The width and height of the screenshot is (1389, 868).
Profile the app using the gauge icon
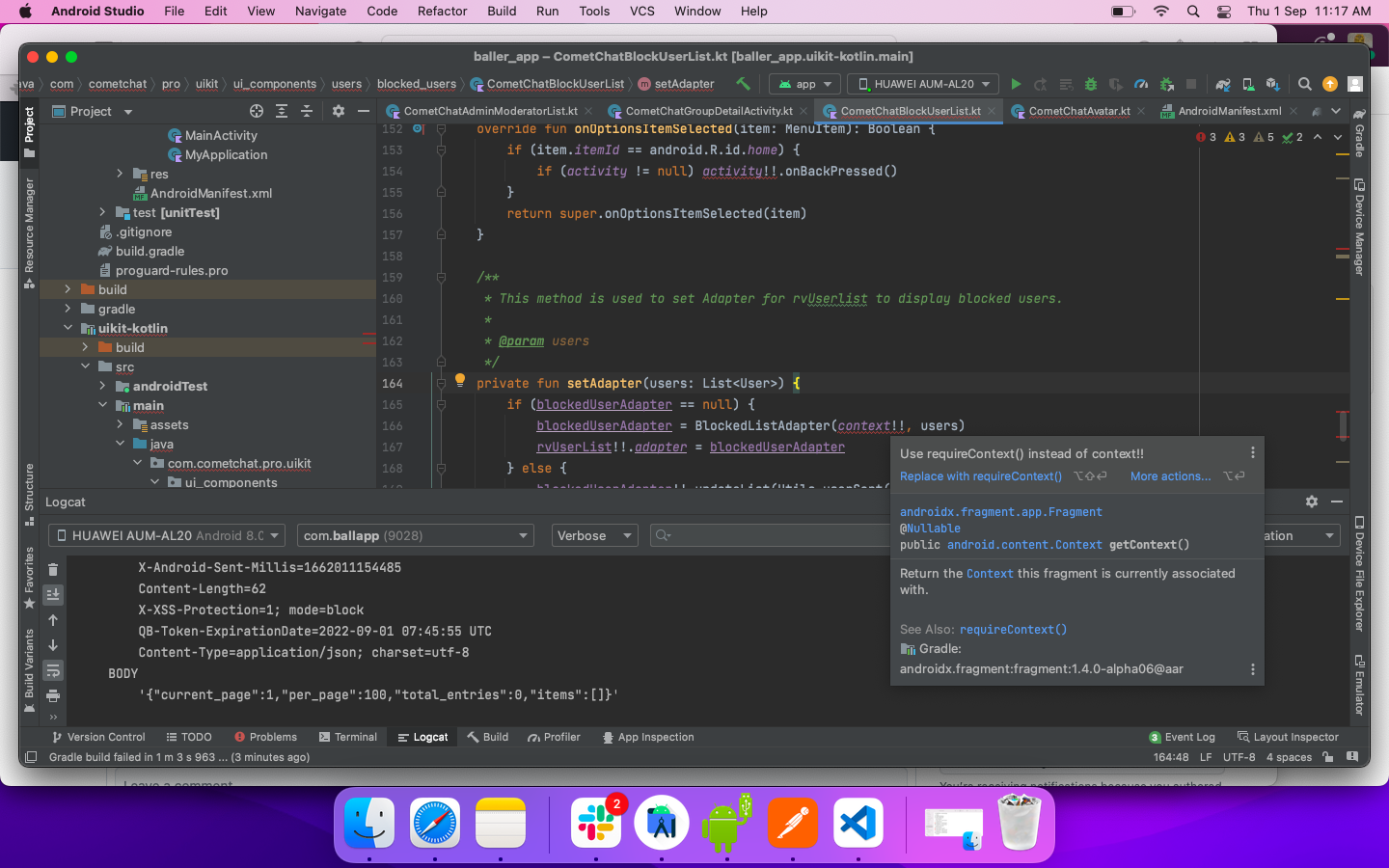pyautogui.click(x=1141, y=84)
